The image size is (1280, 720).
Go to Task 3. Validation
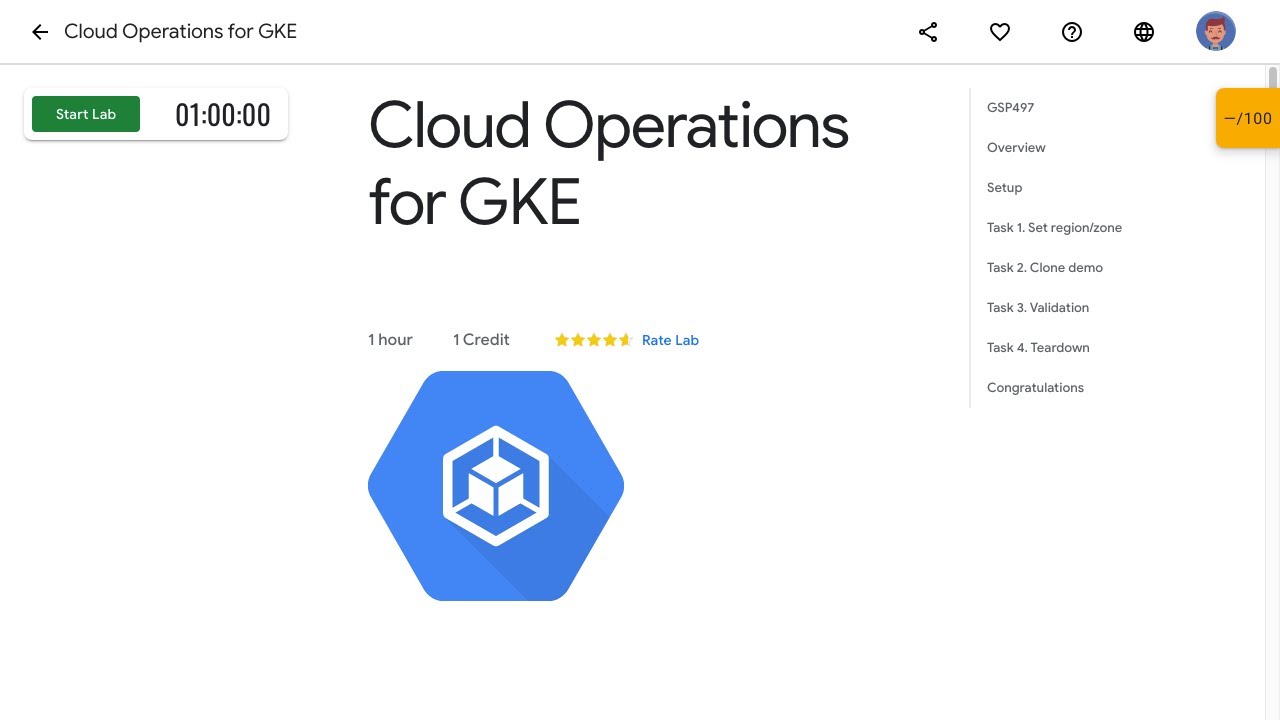tap(1038, 308)
